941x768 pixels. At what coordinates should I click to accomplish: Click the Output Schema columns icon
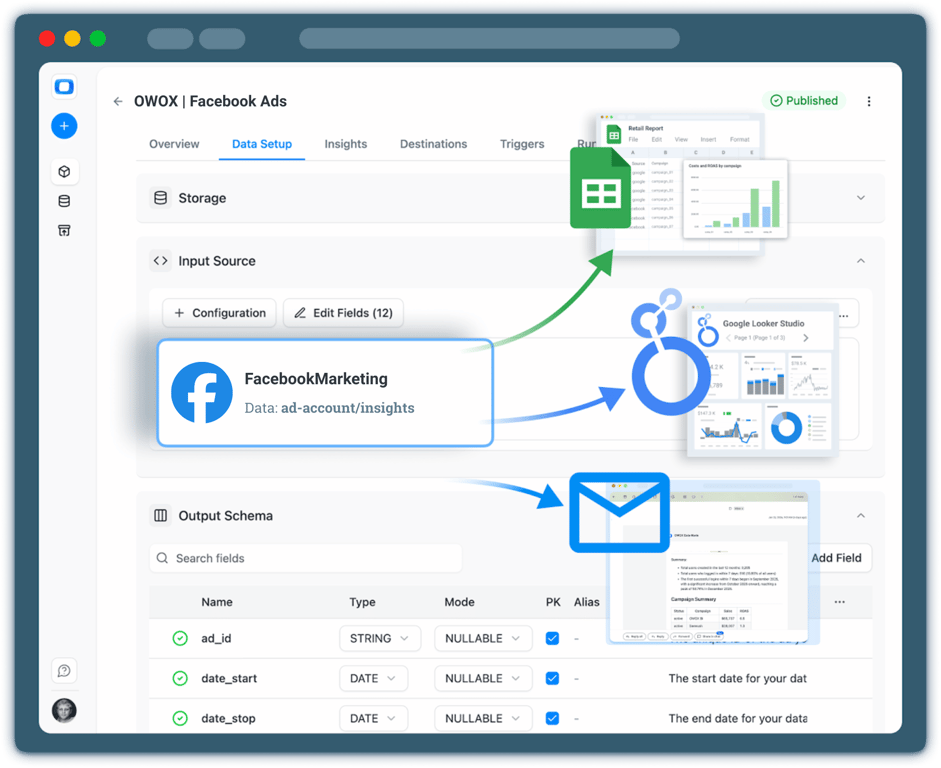tap(160, 515)
